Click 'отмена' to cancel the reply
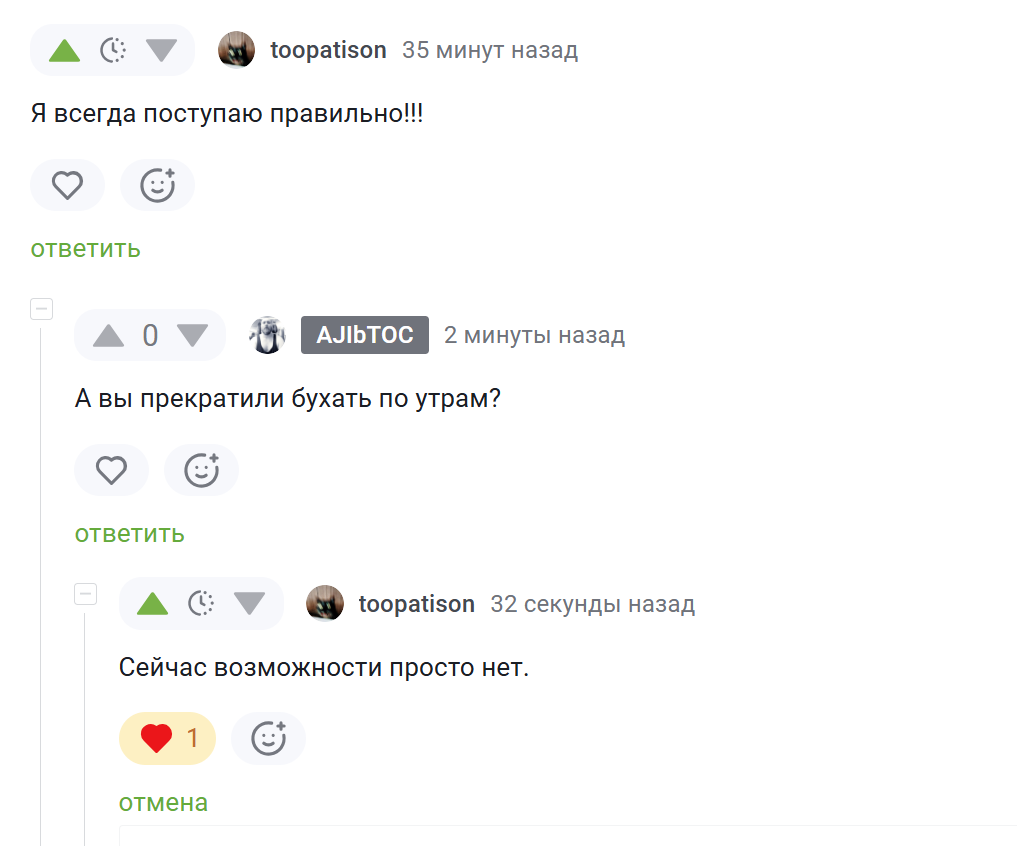The width and height of the screenshot is (1017, 846). click(x=163, y=802)
